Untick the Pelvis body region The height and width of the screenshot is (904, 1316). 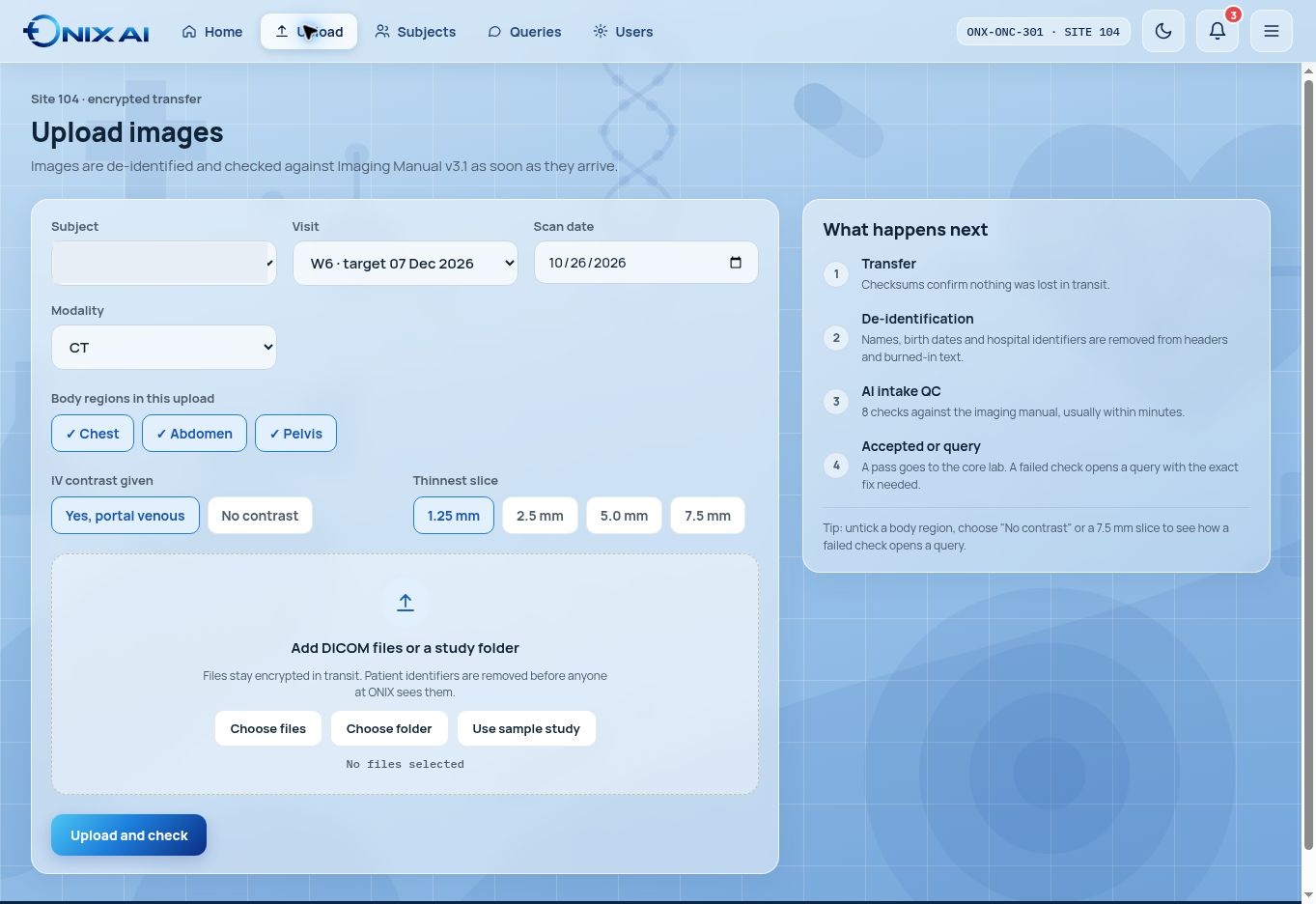(x=295, y=434)
